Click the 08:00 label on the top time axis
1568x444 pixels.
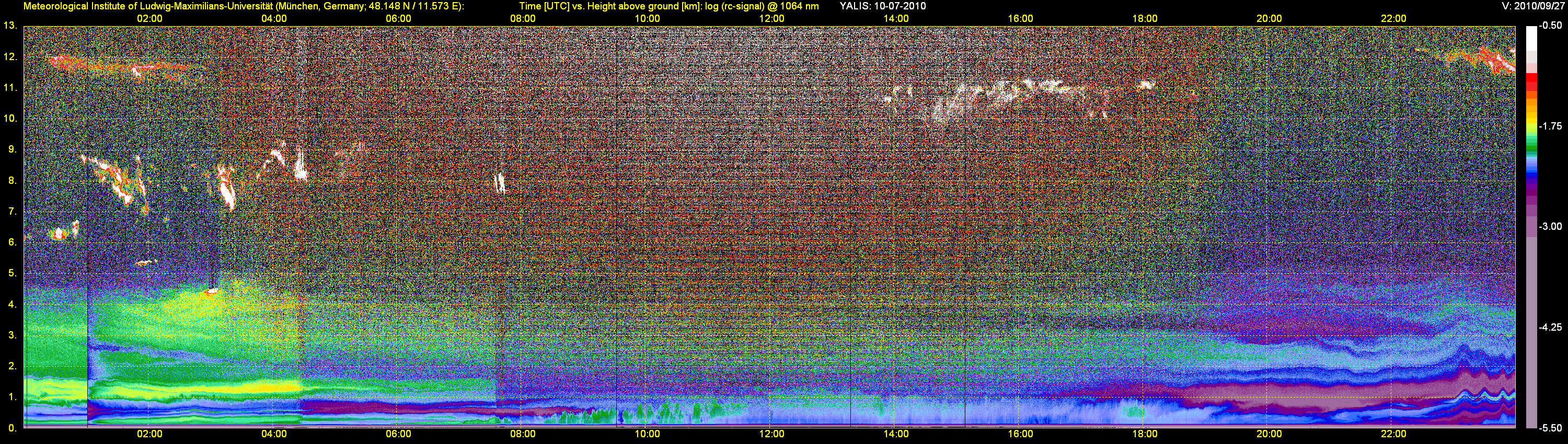tap(523, 19)
